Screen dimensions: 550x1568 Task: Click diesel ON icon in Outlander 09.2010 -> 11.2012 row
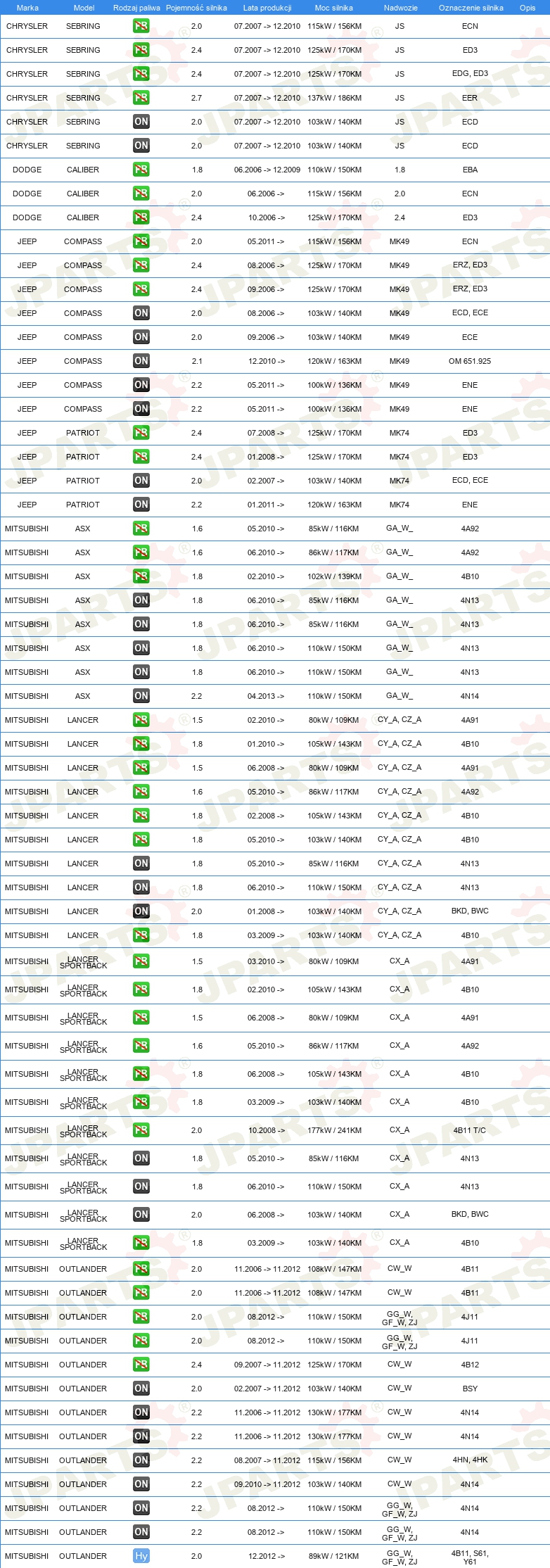141,1484
